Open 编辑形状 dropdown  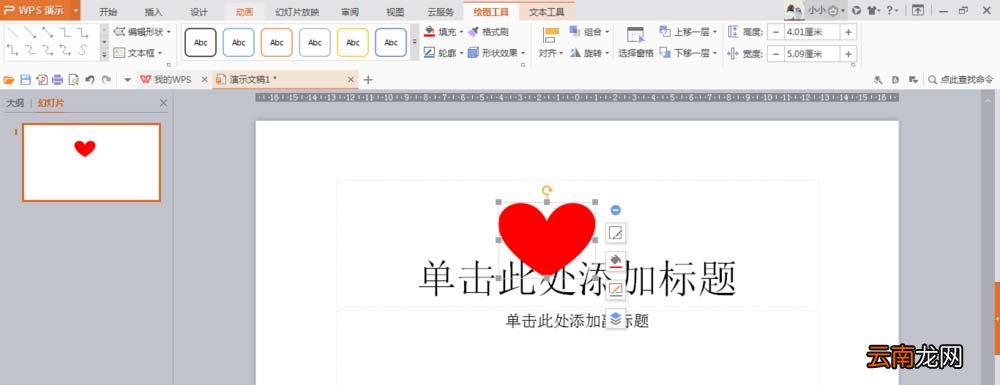tap(142, 32)
